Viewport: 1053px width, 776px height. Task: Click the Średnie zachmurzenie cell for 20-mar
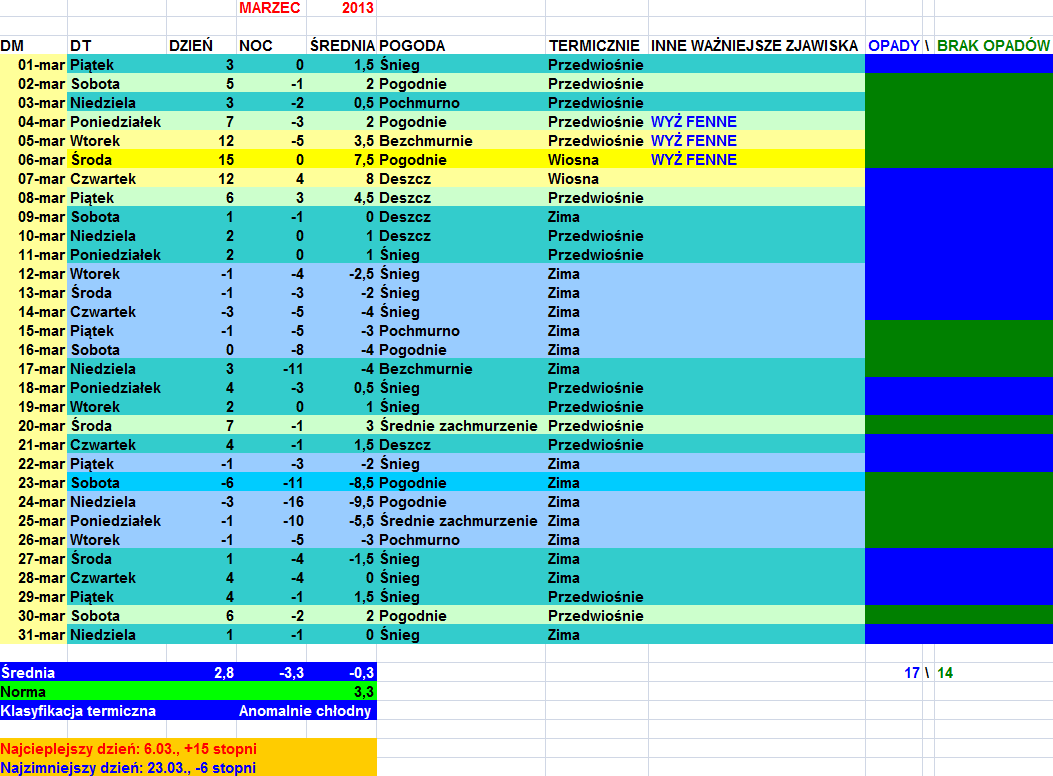pyautogui.click(x=459, y=426)
